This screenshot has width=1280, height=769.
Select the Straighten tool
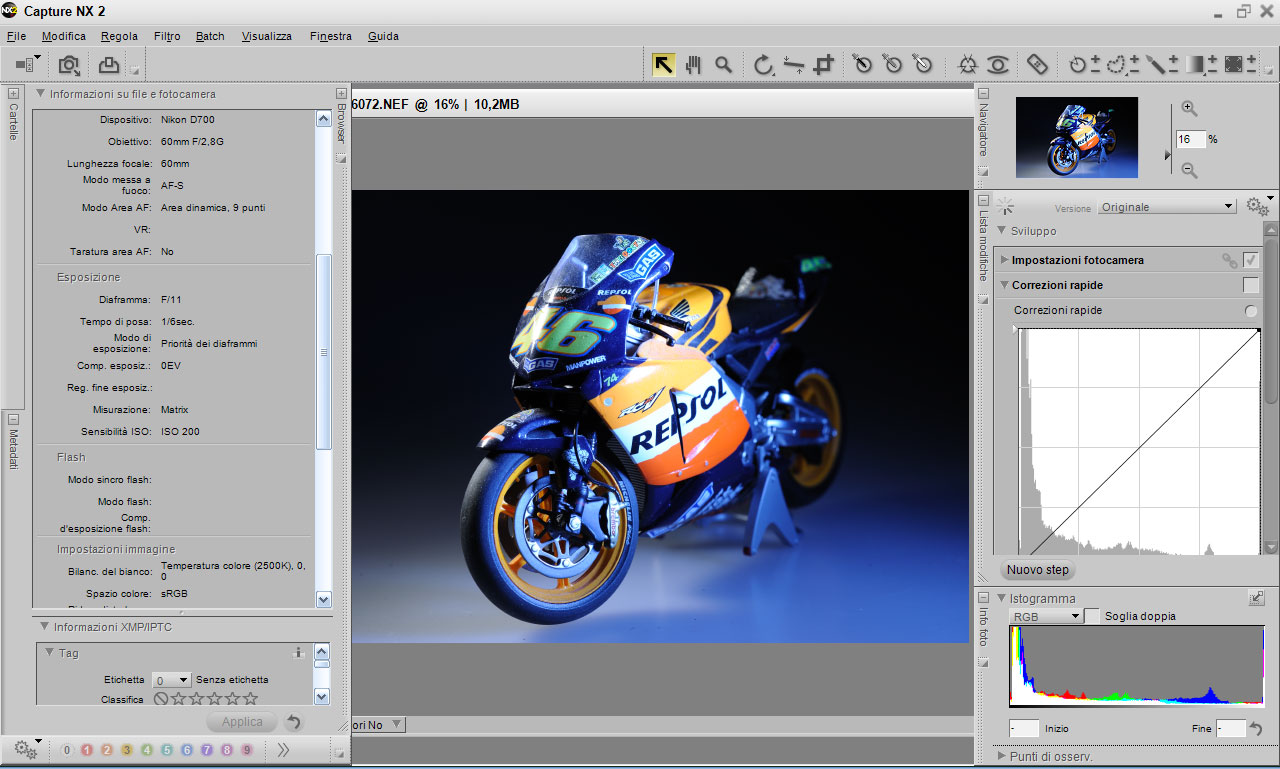(794, 65)
